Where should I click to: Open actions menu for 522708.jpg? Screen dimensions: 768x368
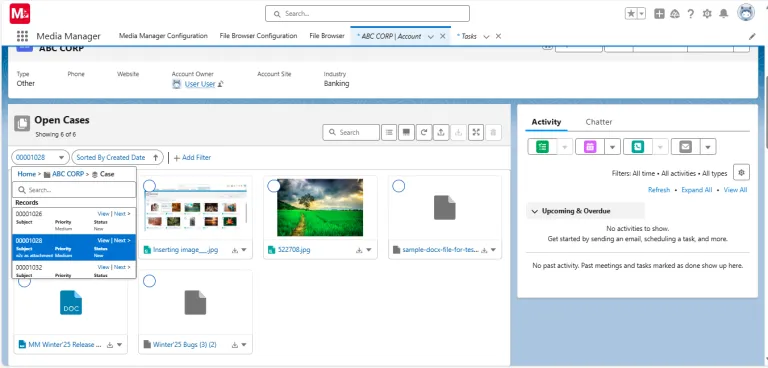click(369, 250)
